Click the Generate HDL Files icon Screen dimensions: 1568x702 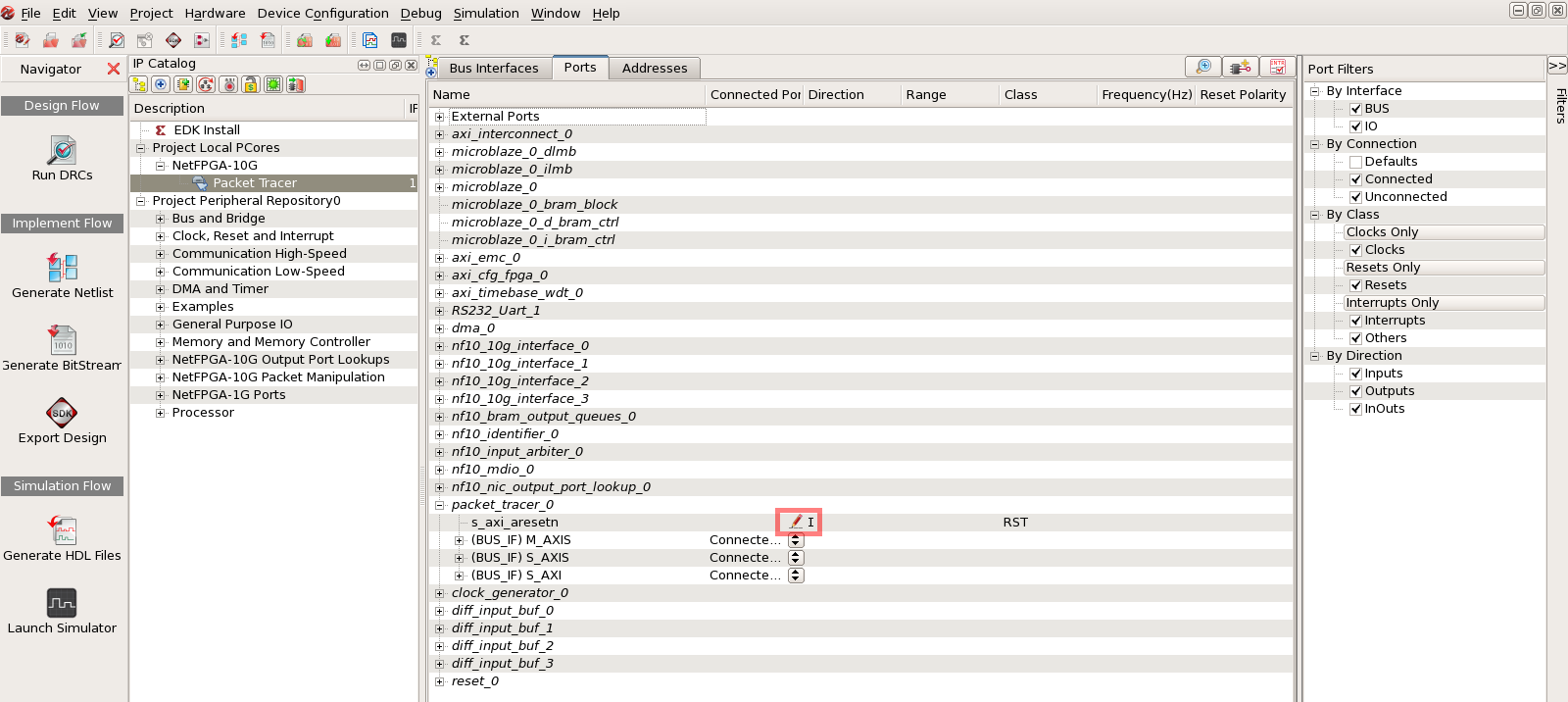62,530
